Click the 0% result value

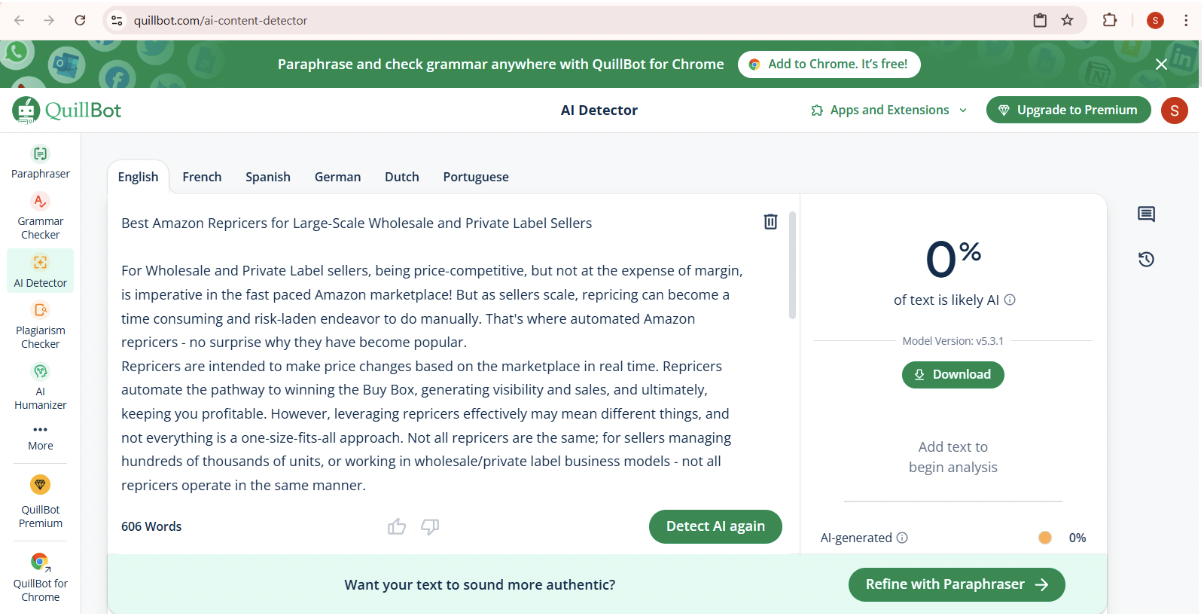[953, 260]
